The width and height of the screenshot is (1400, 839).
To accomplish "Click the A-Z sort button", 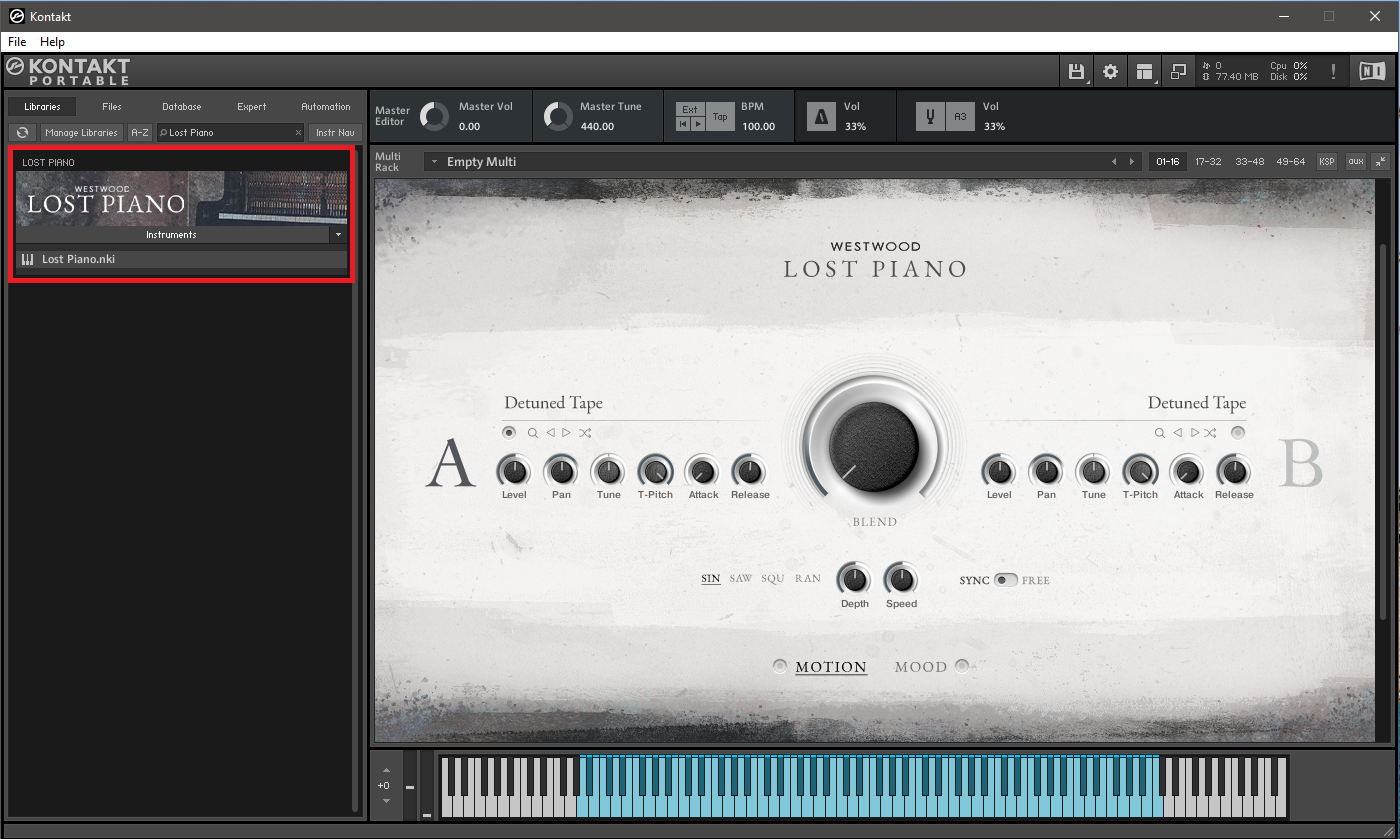I will (x=140, y=132).
